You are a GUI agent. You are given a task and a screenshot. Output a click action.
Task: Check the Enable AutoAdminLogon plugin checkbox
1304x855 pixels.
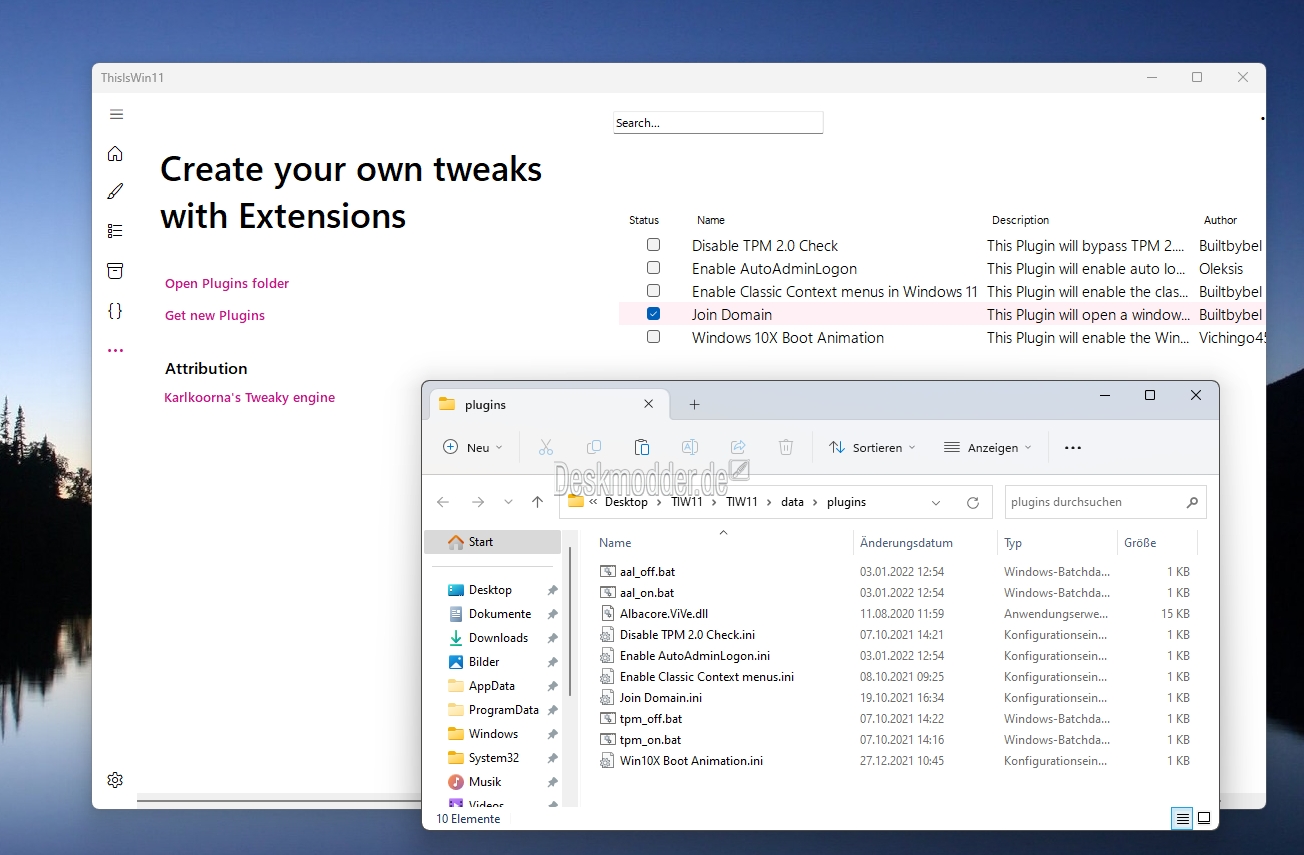click(x=653, y=267)
